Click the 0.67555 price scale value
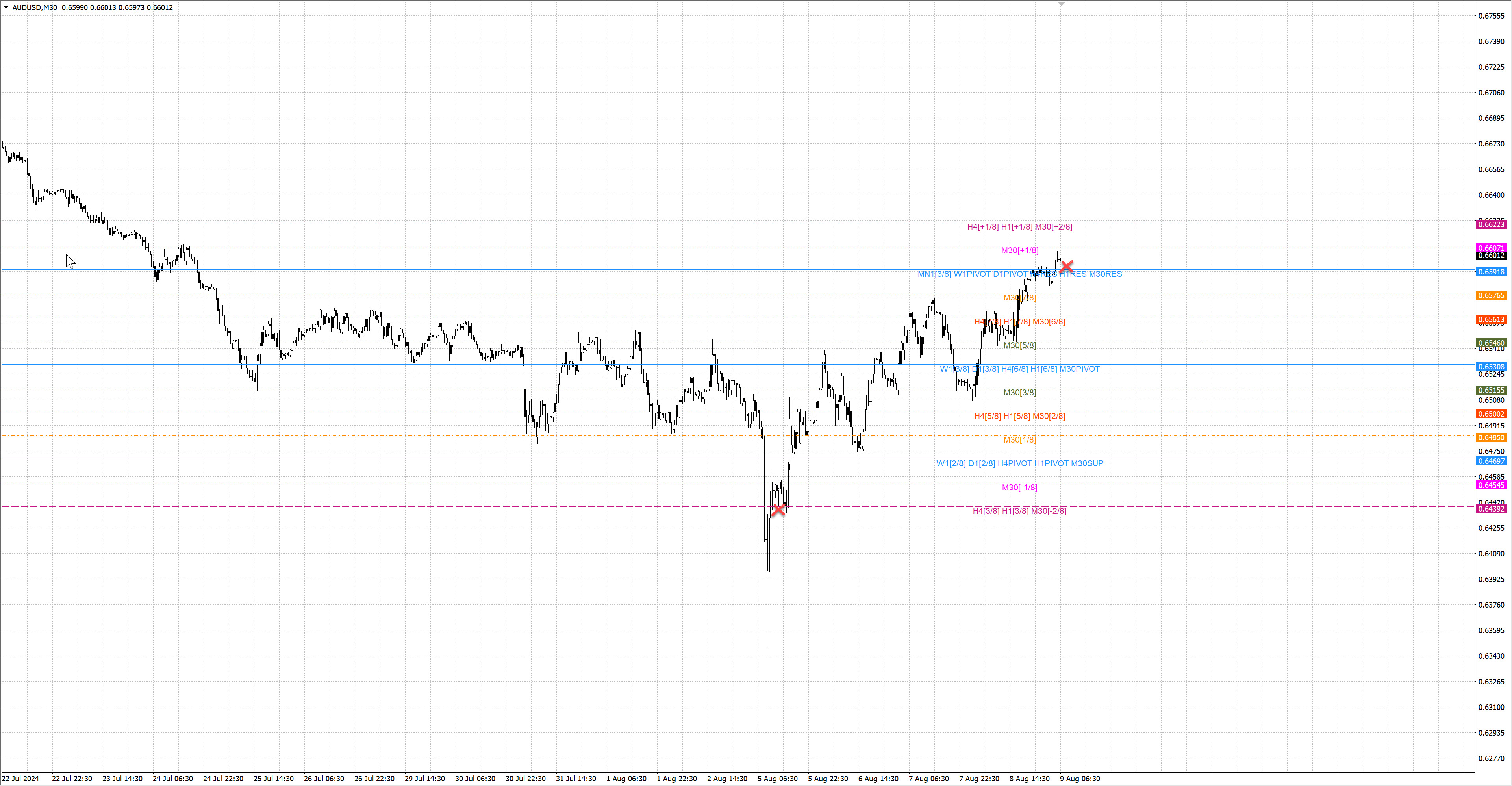Screen dimensions: 1512x786 [x=1491, y=16]
